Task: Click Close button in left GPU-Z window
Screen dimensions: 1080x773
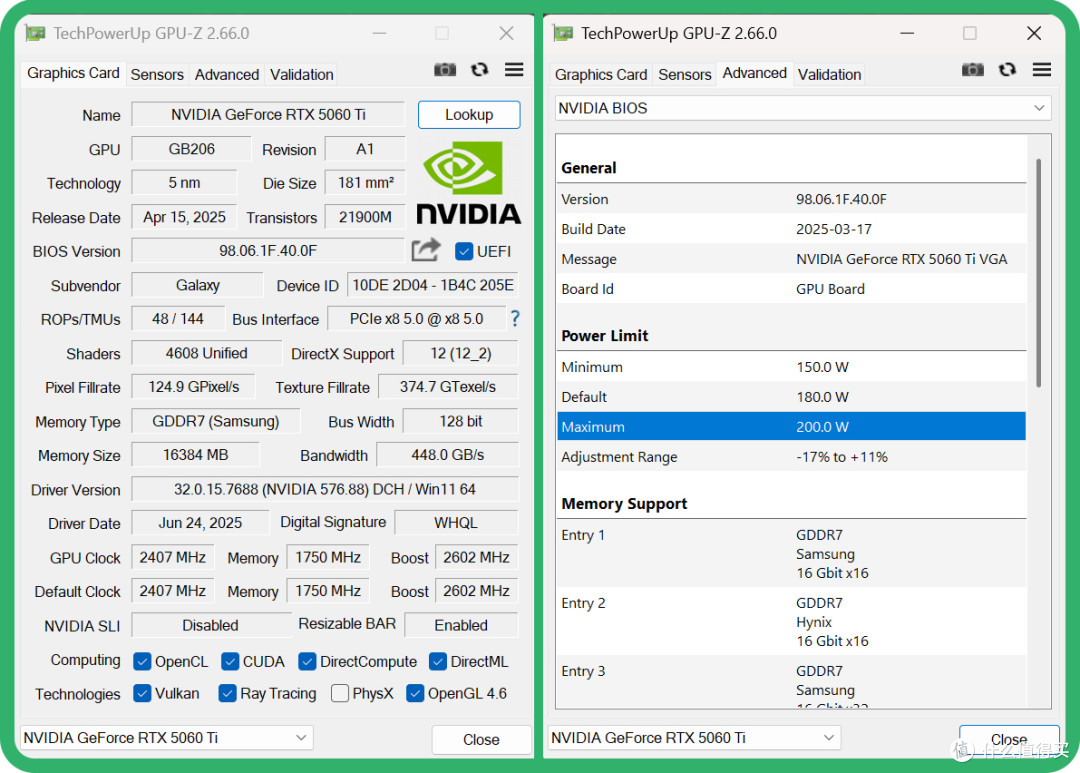Action: pyautogui.click(x=481, y=739)
